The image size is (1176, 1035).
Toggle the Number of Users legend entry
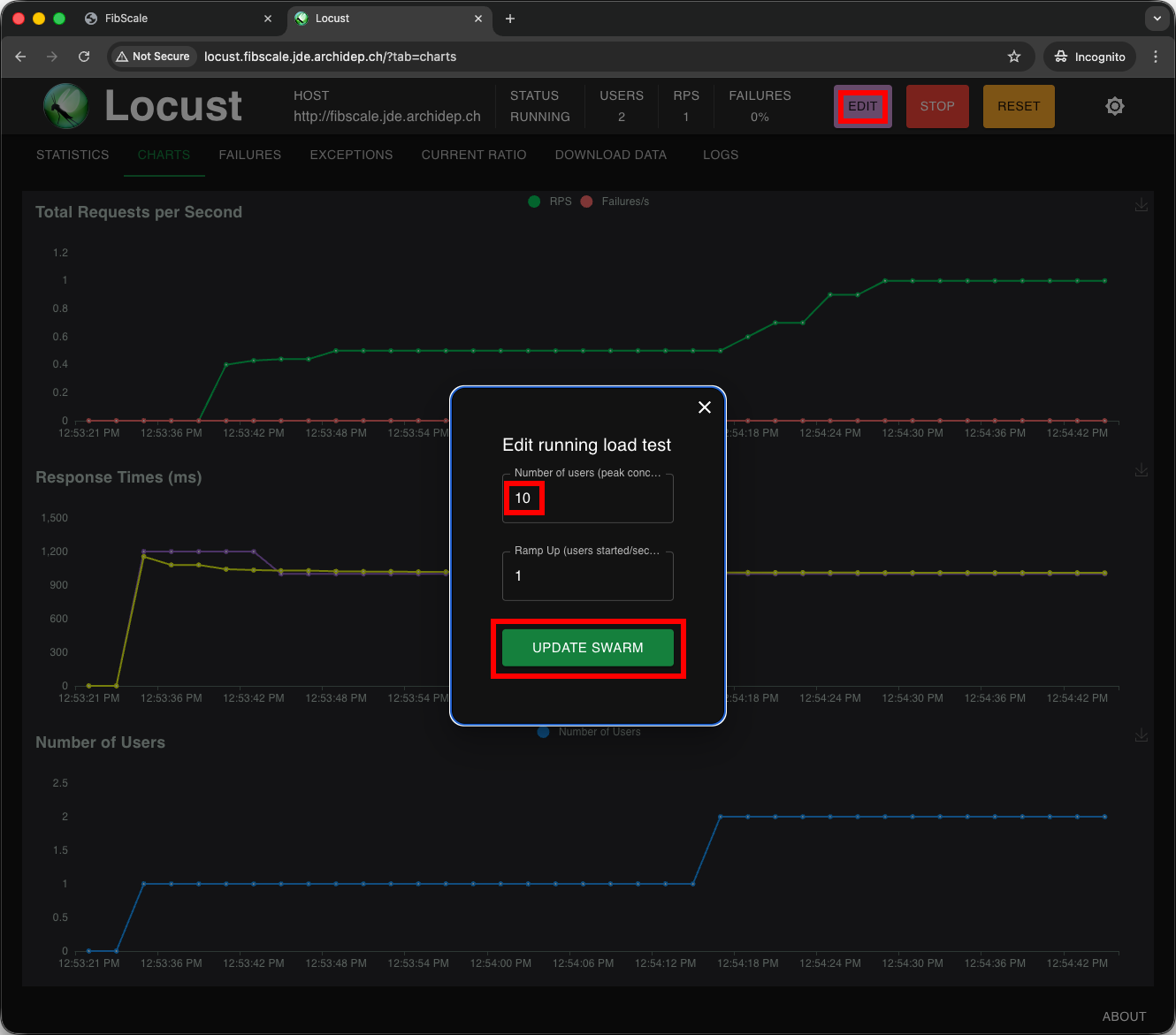pos(588,731)
